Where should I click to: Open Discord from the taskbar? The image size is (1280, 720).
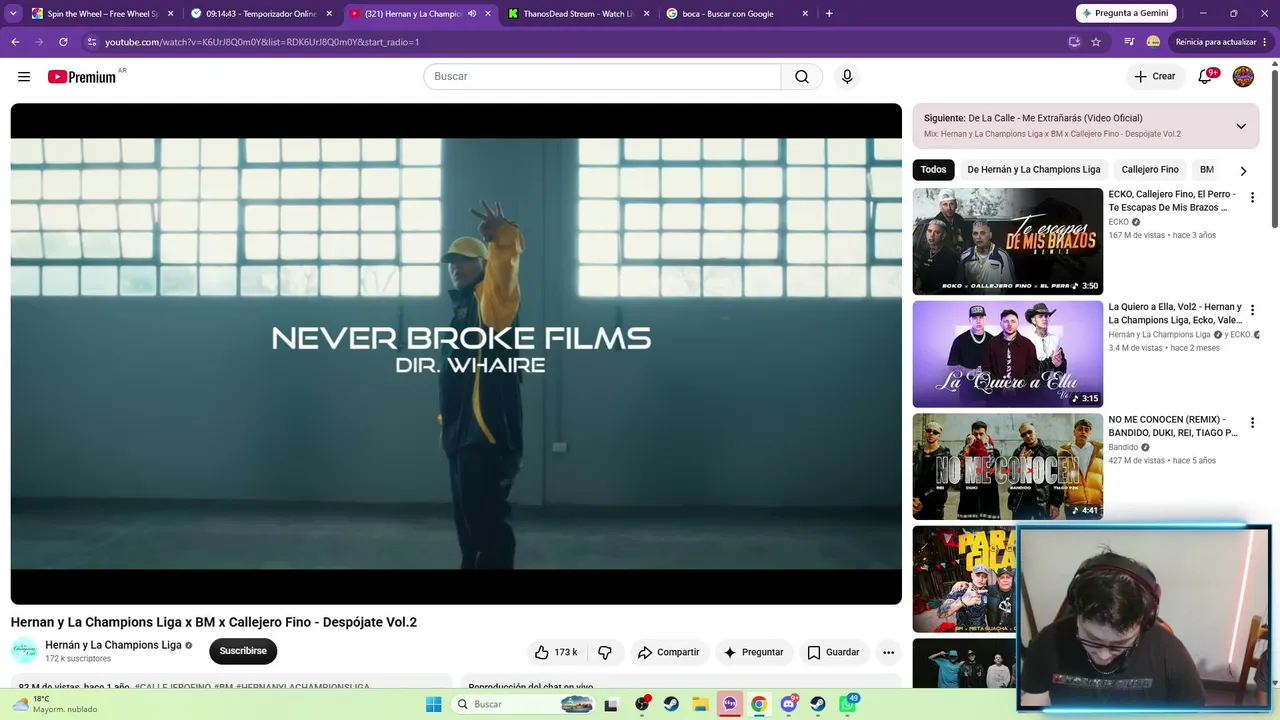tap(789, 704)
